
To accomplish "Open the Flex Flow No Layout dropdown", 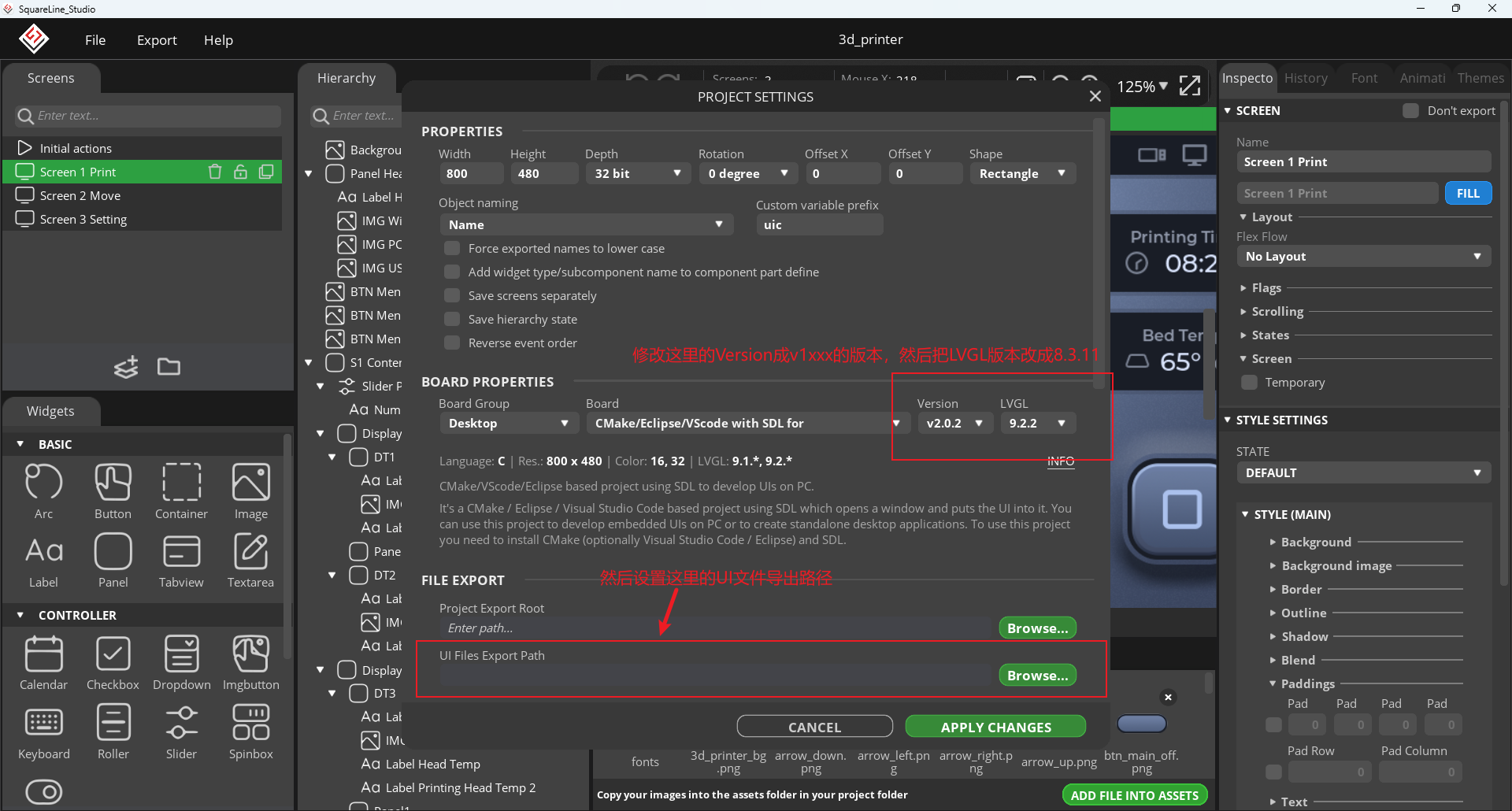I will (x=1363, y=256).
